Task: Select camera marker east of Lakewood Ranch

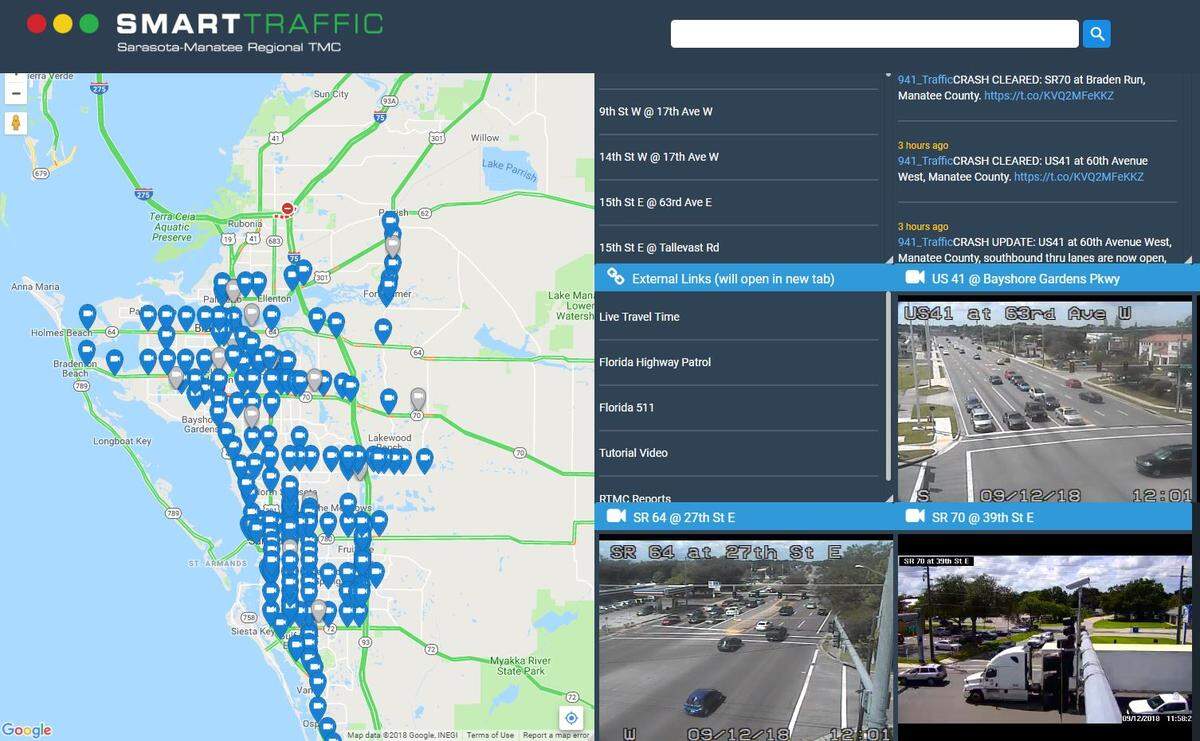Action: pyautogui.click(x=425, y=460)
